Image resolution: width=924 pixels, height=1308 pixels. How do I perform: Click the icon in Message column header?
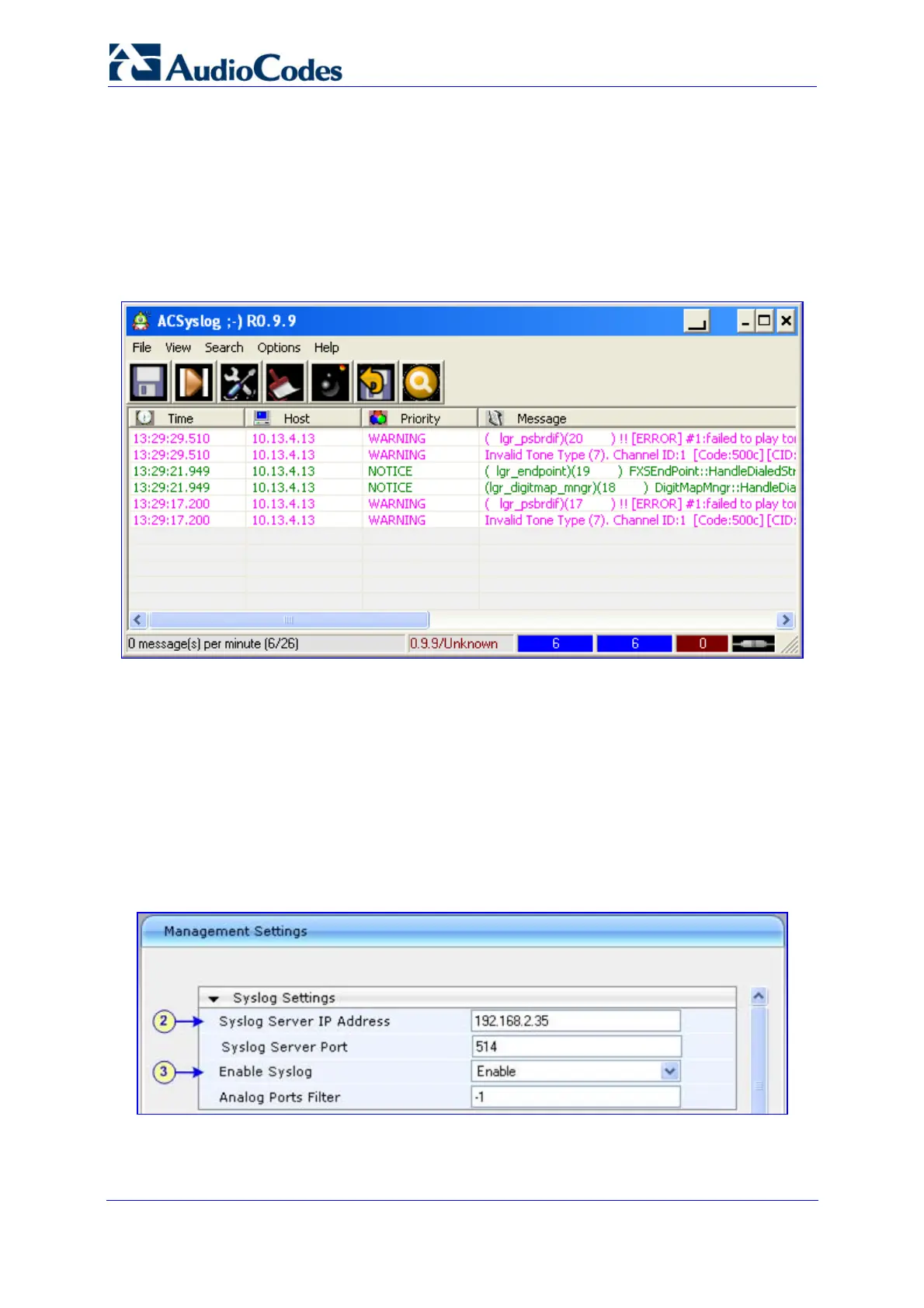tap(495, 418)
